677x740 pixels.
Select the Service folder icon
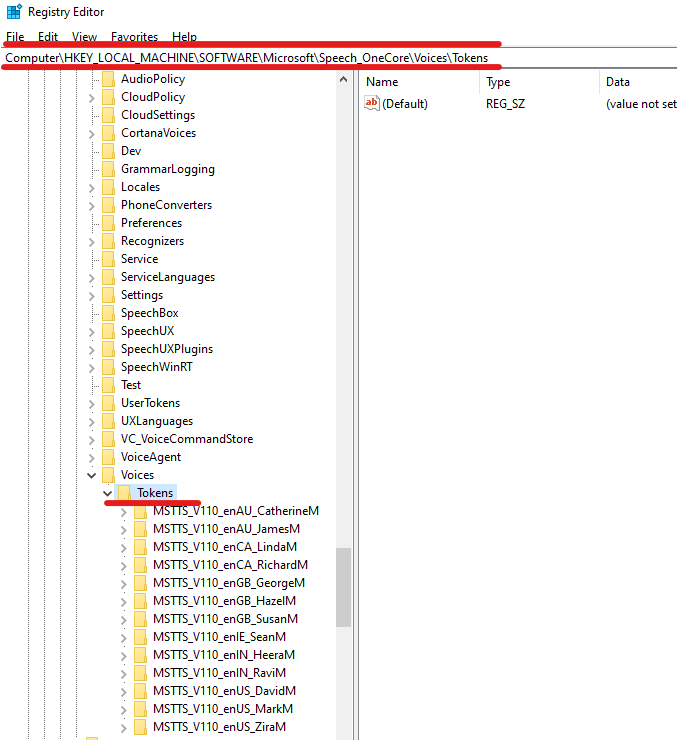(x=109, y=259)
